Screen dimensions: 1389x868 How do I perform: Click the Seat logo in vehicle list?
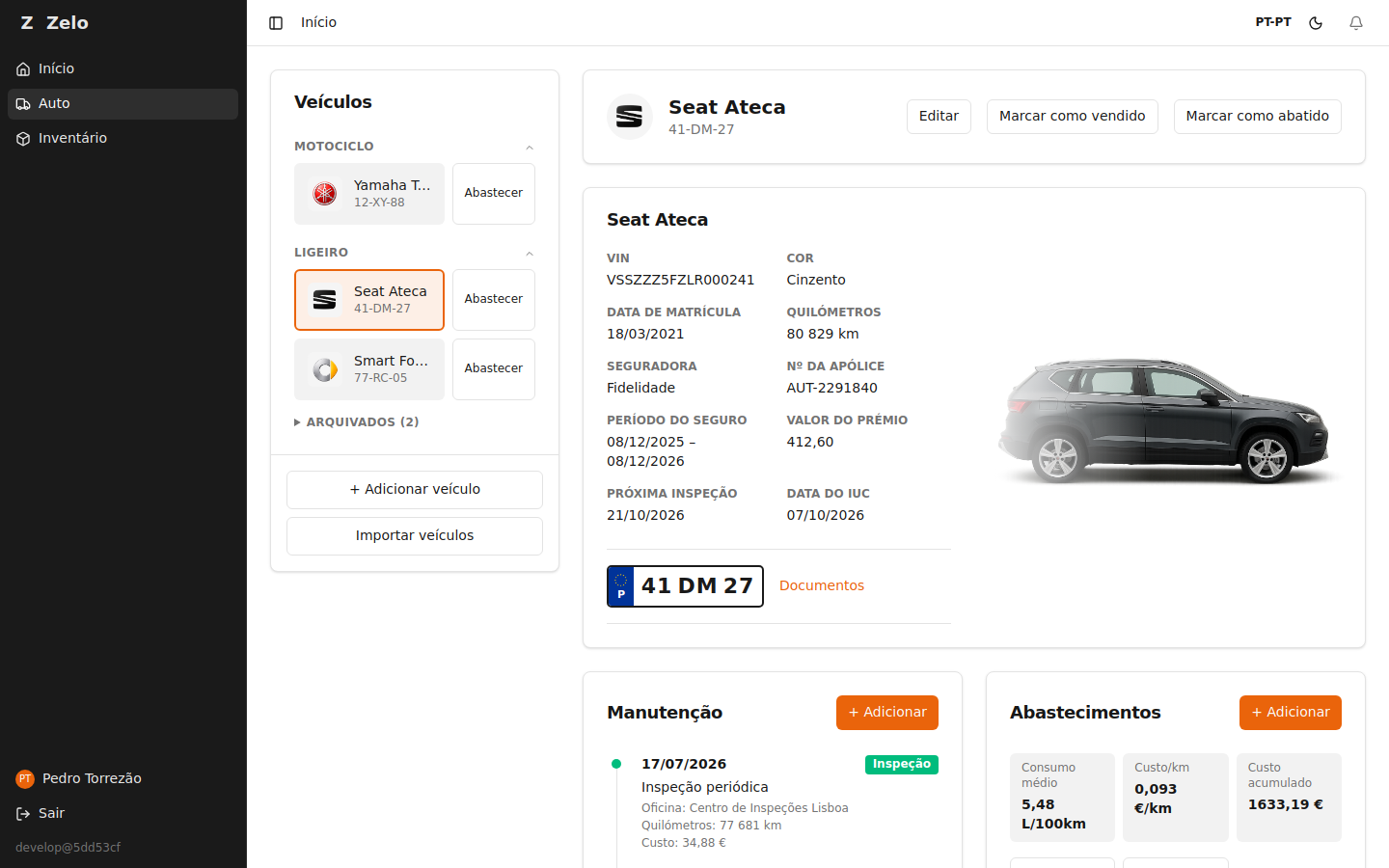(325, 300)
